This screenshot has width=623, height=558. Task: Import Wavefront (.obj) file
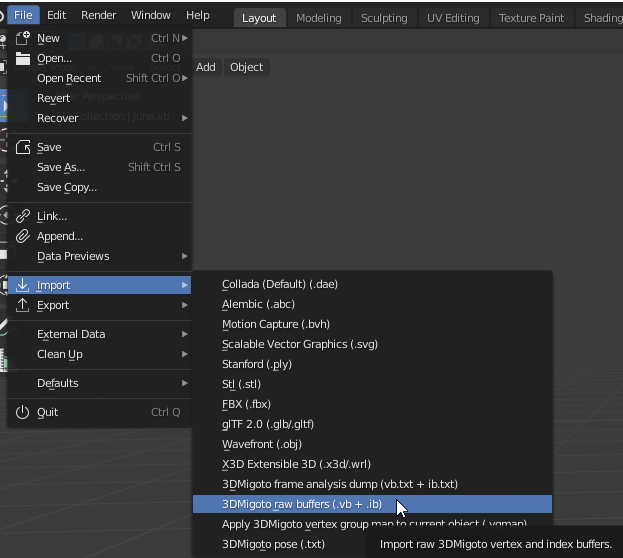point(372,444)
